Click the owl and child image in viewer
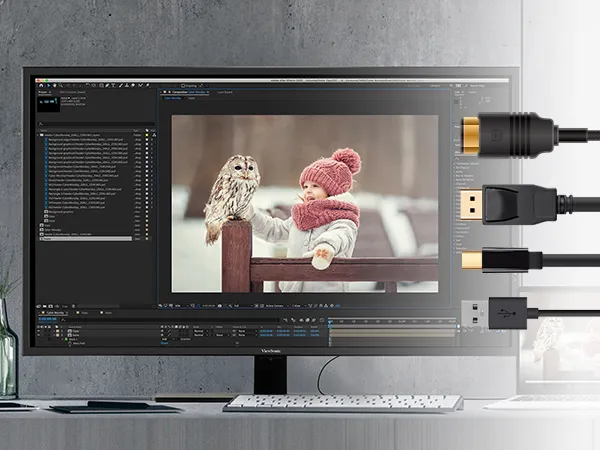 click(305, 204)
